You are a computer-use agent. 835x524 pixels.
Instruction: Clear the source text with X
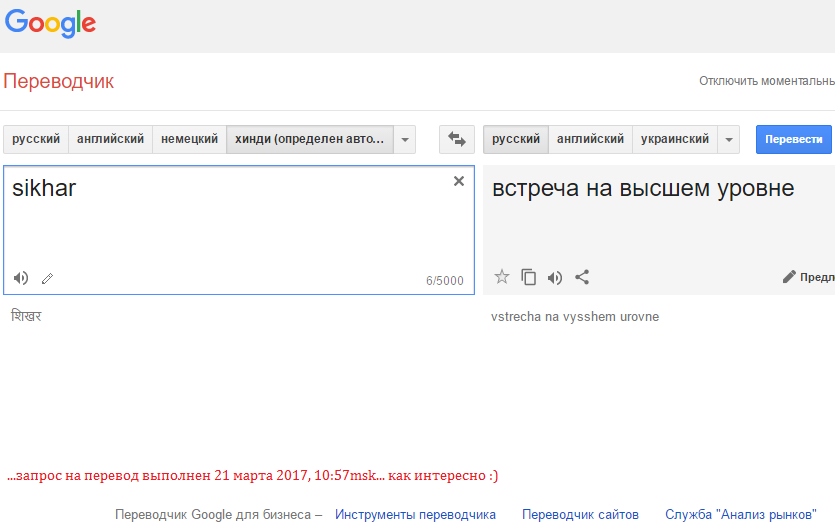[459, 181]
